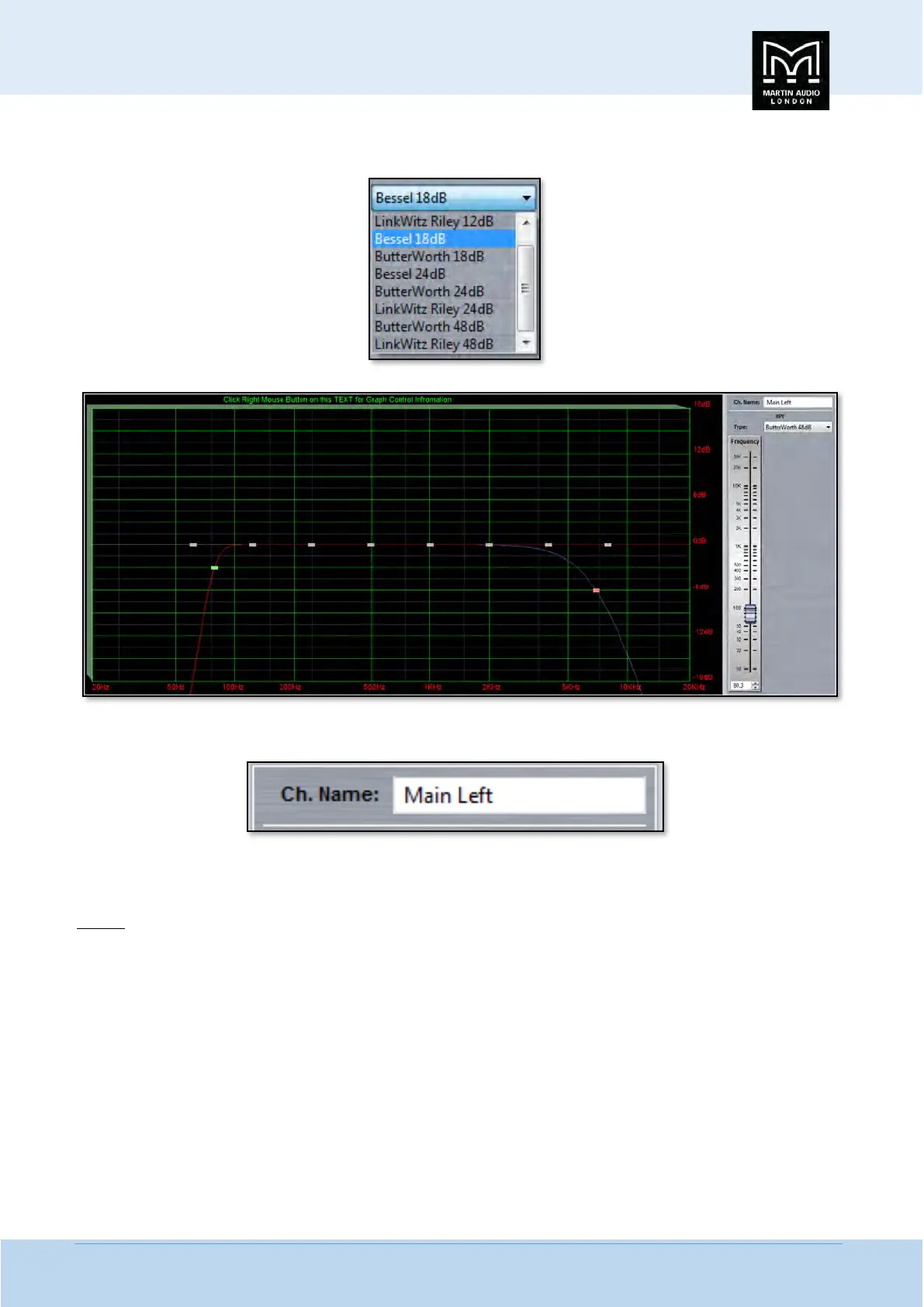Image resolution: width=924 pixels, height=1307 pixels.
Task: Click the 10K mark on the Frequency fader scale
Action: tap(737, 486)
